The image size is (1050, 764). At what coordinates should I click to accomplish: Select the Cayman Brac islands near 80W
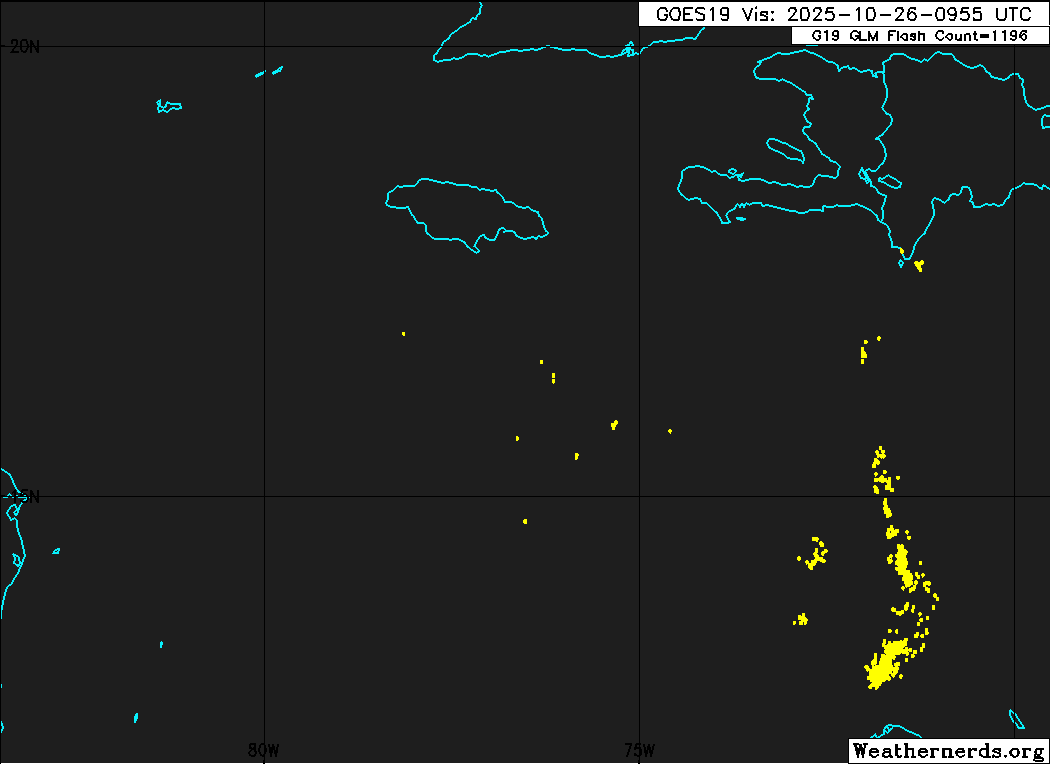tap(269, 71)
